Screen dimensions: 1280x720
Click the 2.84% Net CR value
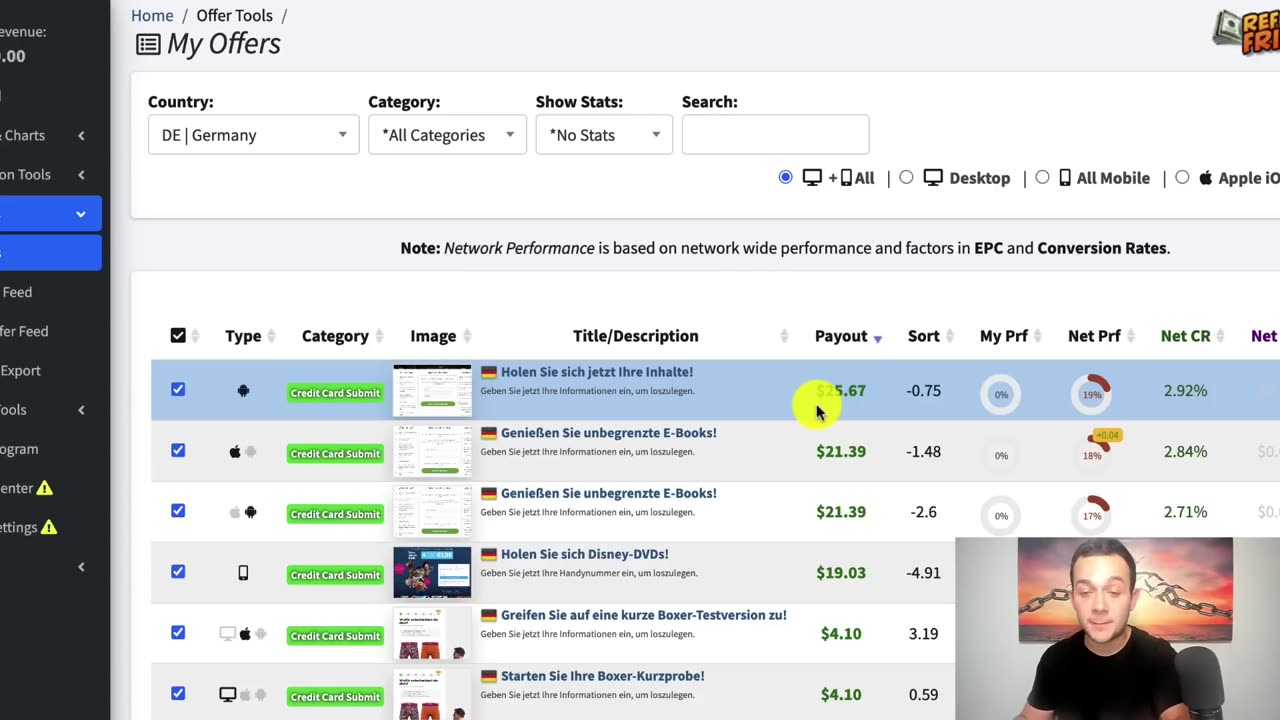[x=1185, y=452]
